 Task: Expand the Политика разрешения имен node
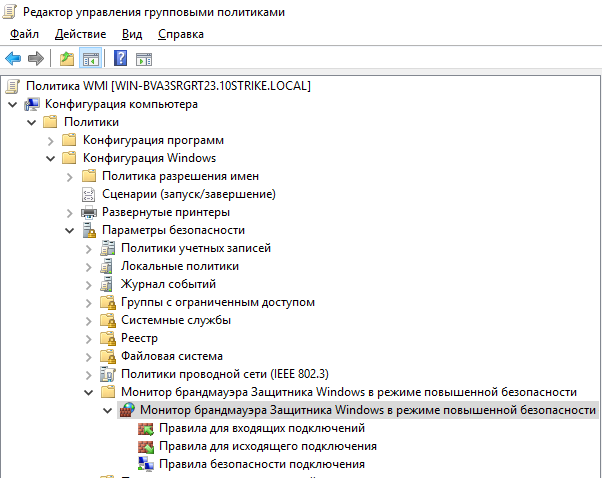(70, 177)
